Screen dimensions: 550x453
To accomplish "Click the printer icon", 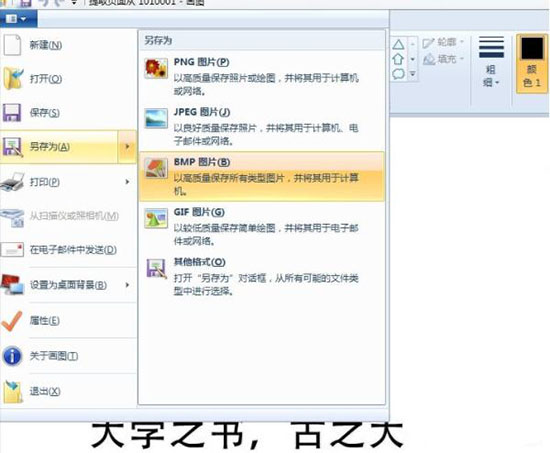I will [x=13, y=182].
